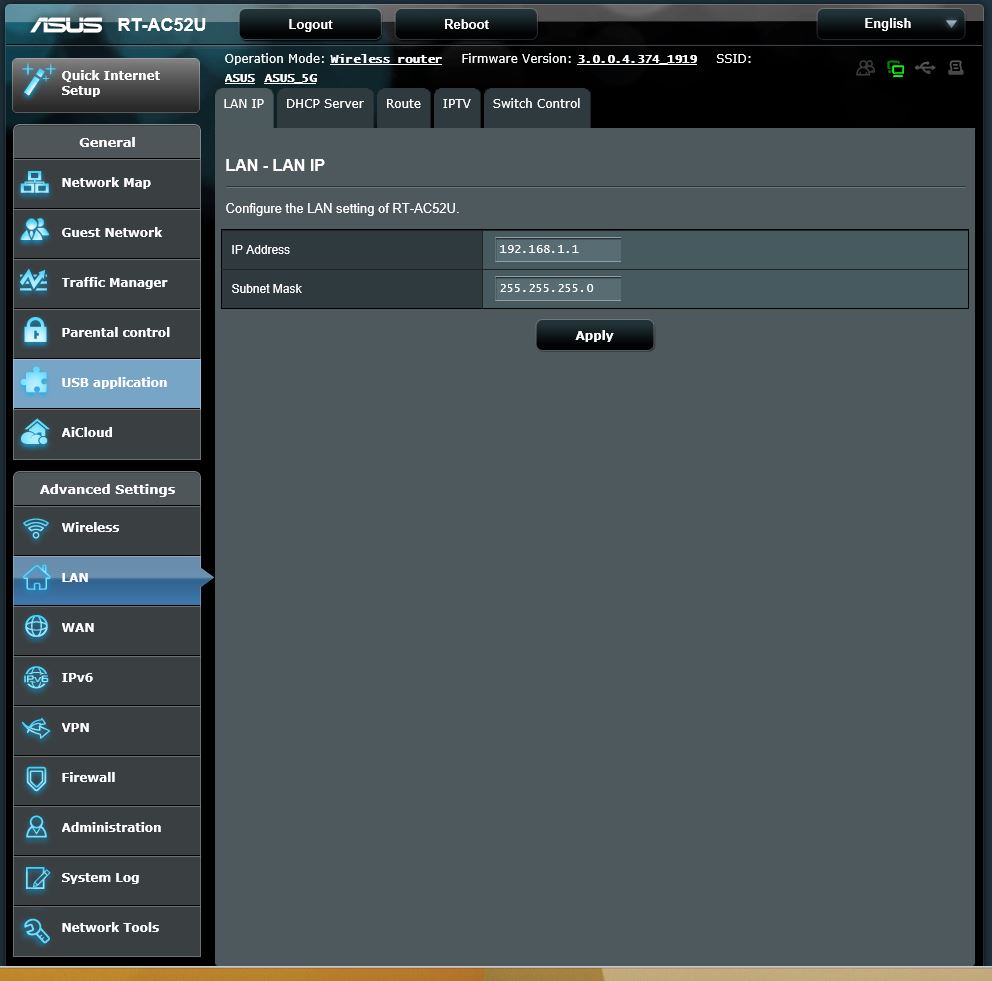This screenshot has height=981, width=992.
Task: Click the Reboot button
Action: (x=466, y=24)
